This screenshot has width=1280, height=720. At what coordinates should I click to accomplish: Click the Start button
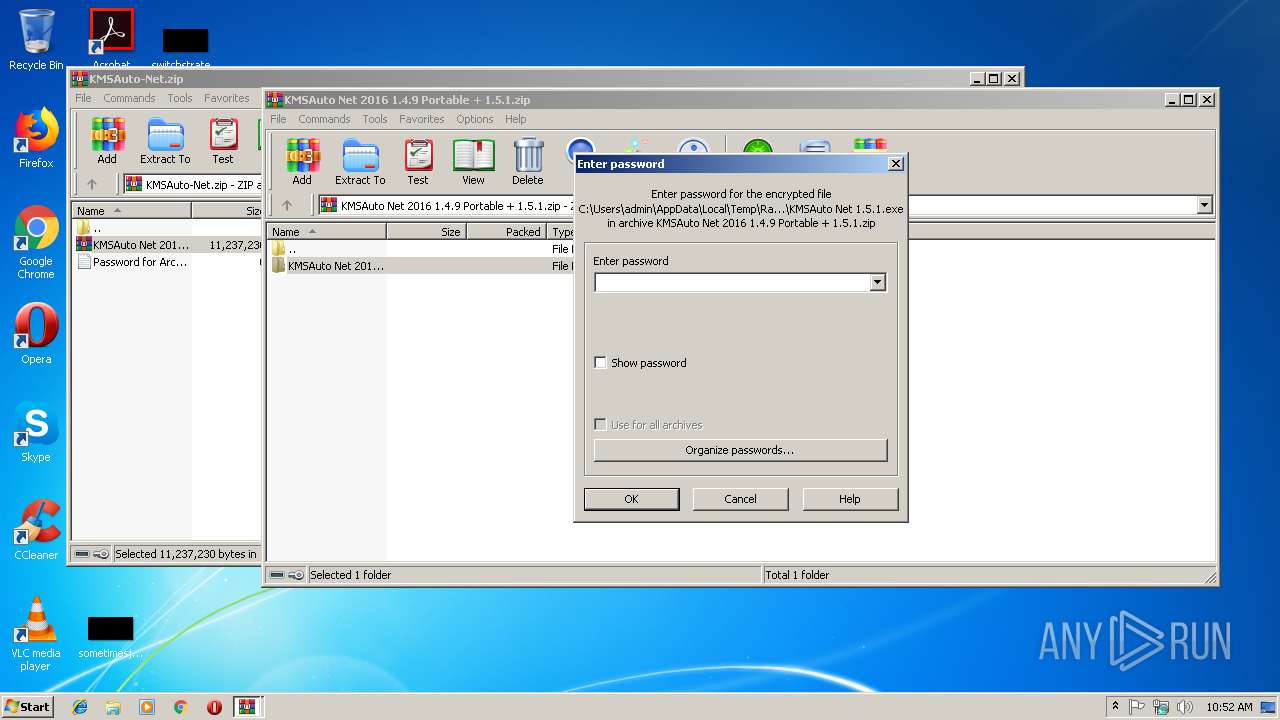28,707
